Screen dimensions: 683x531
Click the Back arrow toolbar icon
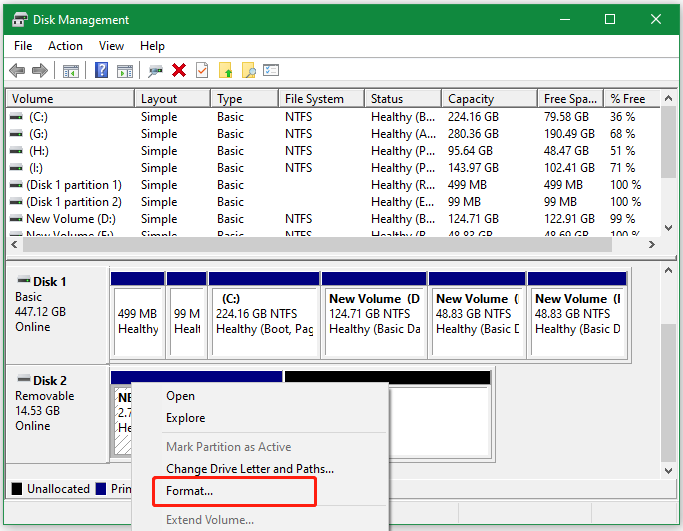coord(17,70)
